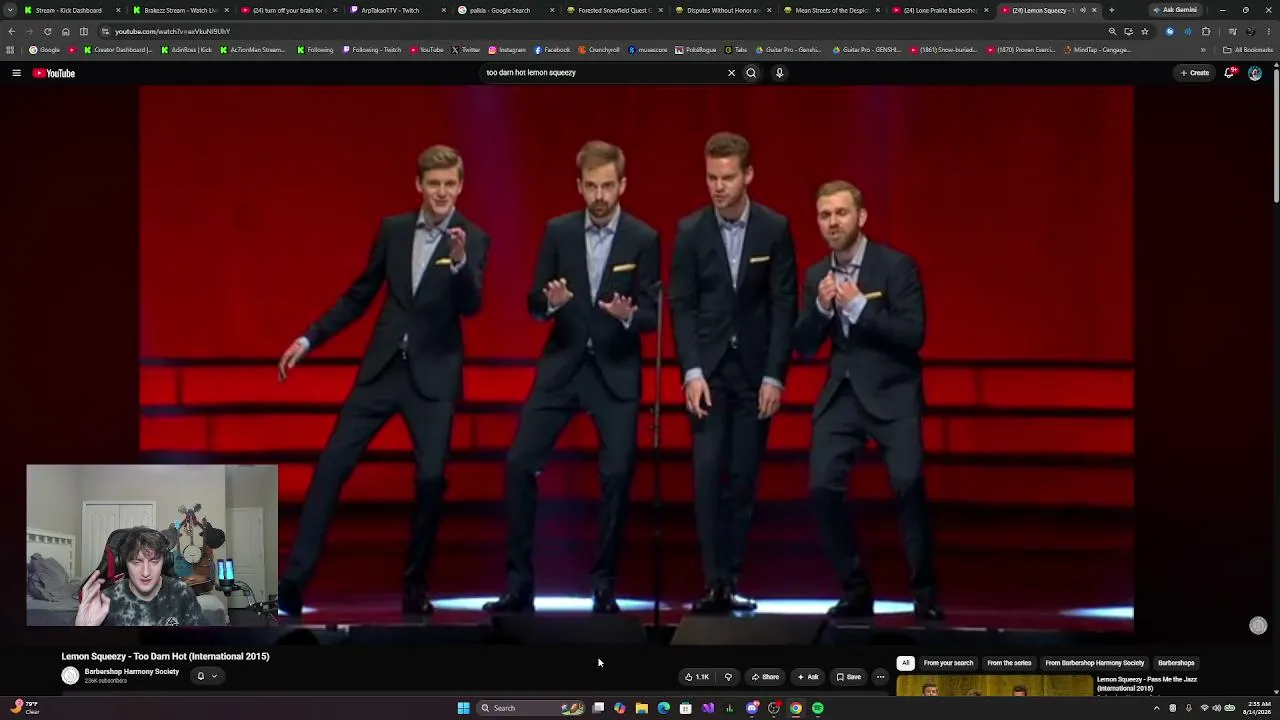
Task: Launch File Explorer from the taskbar
Action: [641, 708]
